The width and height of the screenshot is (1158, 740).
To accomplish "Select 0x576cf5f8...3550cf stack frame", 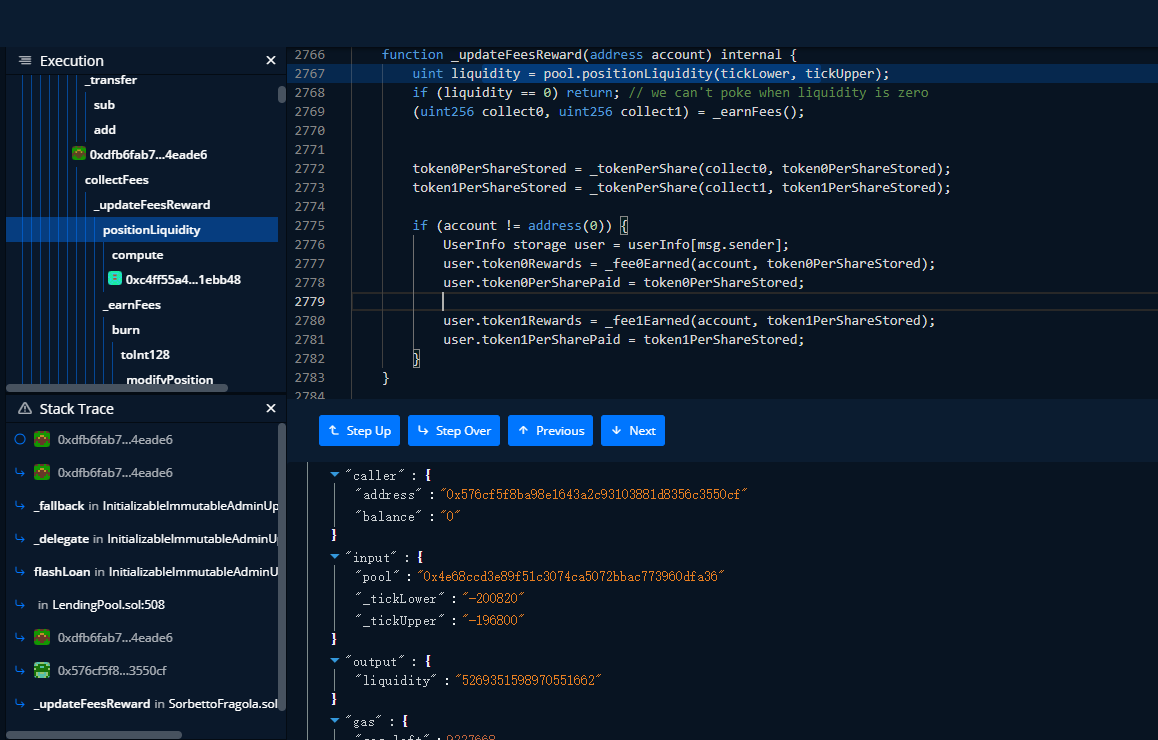I will coord(112,671).
